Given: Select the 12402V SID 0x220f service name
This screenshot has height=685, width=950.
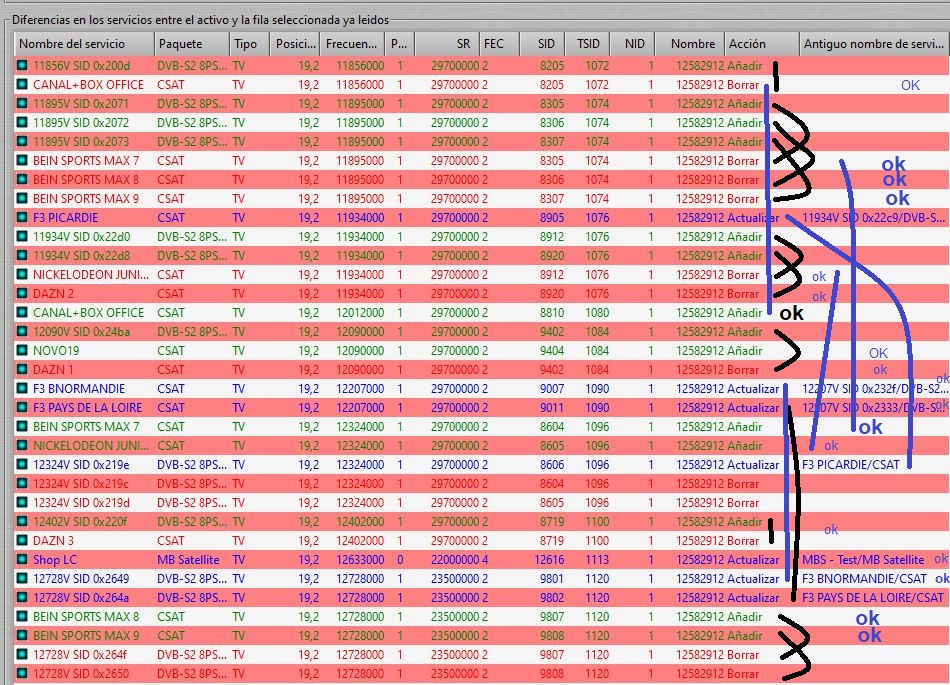Looking at the screenshot, I should (x=80, y=521).
